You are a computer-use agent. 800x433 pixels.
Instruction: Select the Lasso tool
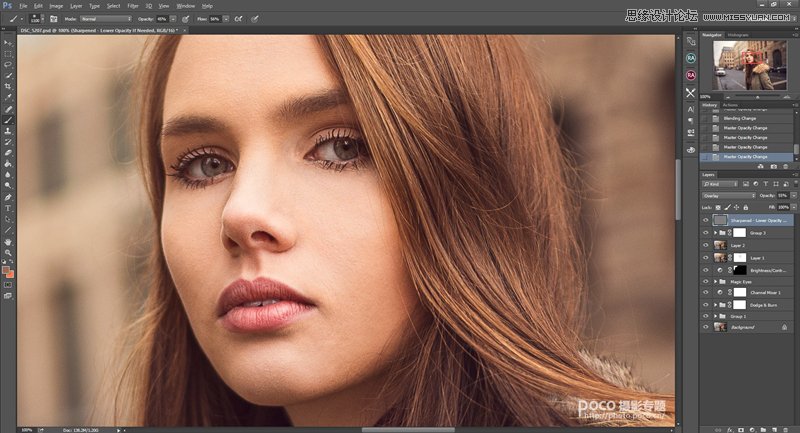(x=9, y=64)
